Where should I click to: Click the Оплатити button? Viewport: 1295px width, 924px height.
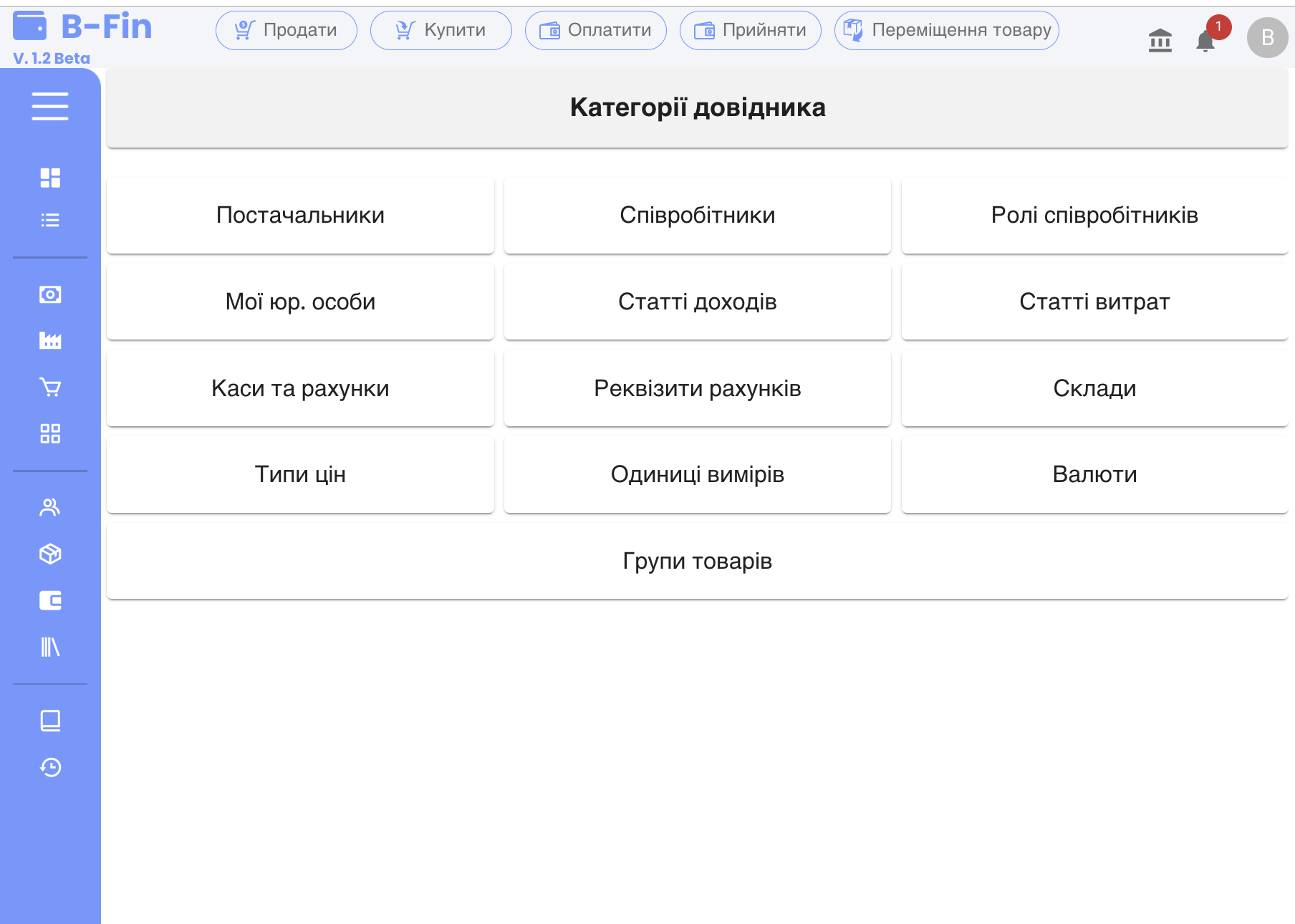coord(596,30)
